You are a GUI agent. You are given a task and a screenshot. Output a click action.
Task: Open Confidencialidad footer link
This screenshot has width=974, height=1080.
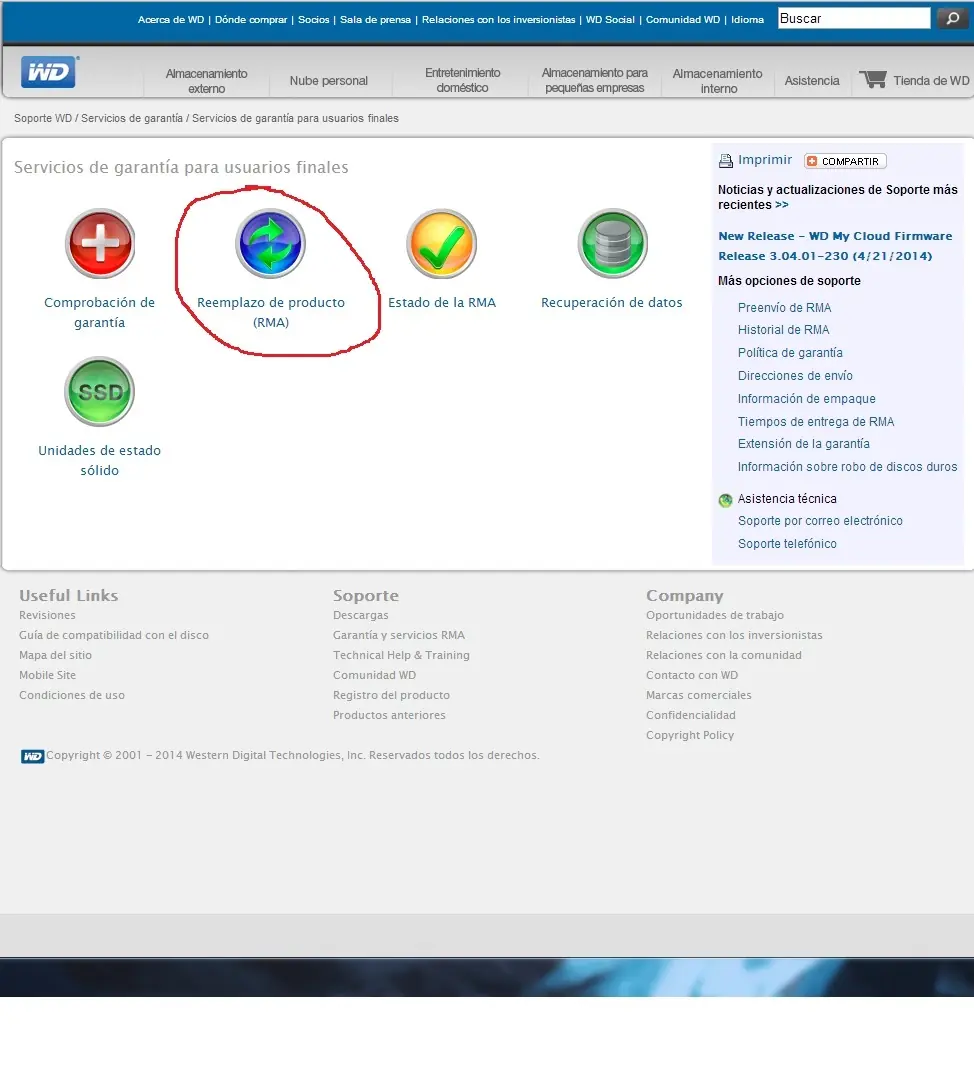(x=691, y=715)
